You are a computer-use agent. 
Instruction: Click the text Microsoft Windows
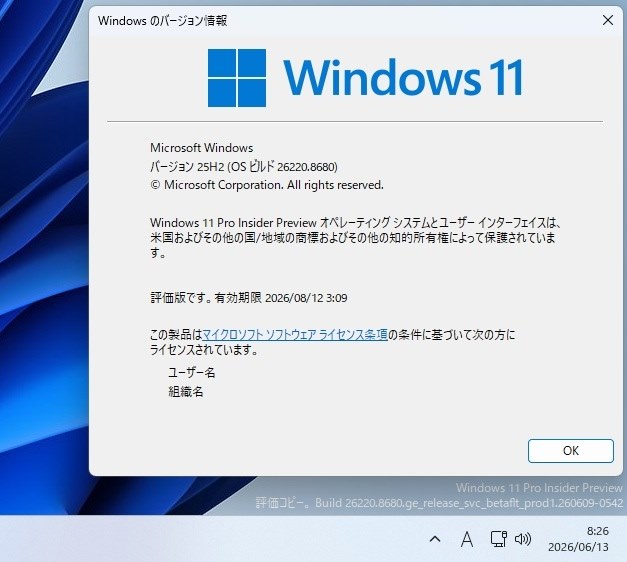tap(202, 148)
